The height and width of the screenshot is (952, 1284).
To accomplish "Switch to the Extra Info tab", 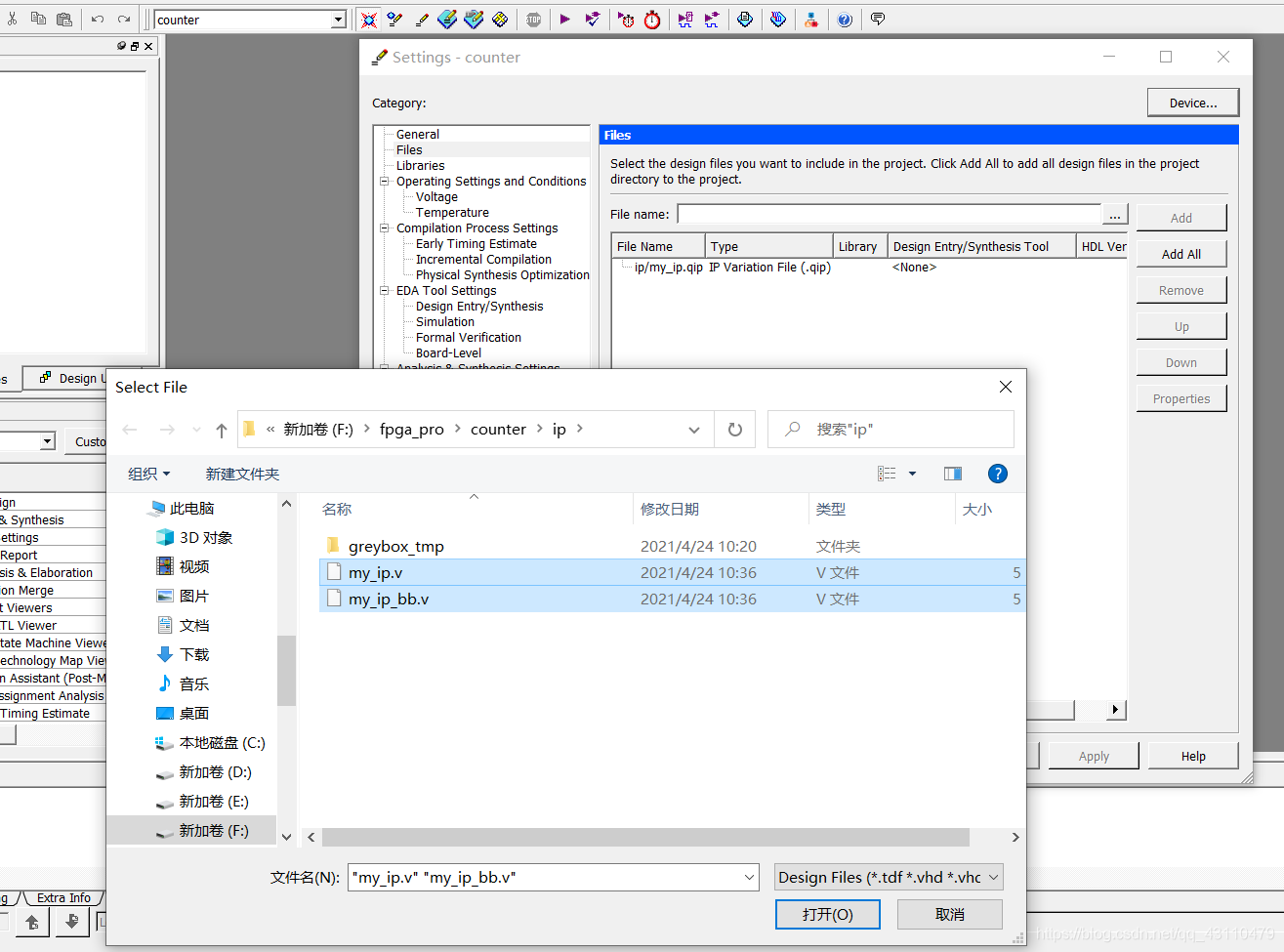I will tap(62, 897).
